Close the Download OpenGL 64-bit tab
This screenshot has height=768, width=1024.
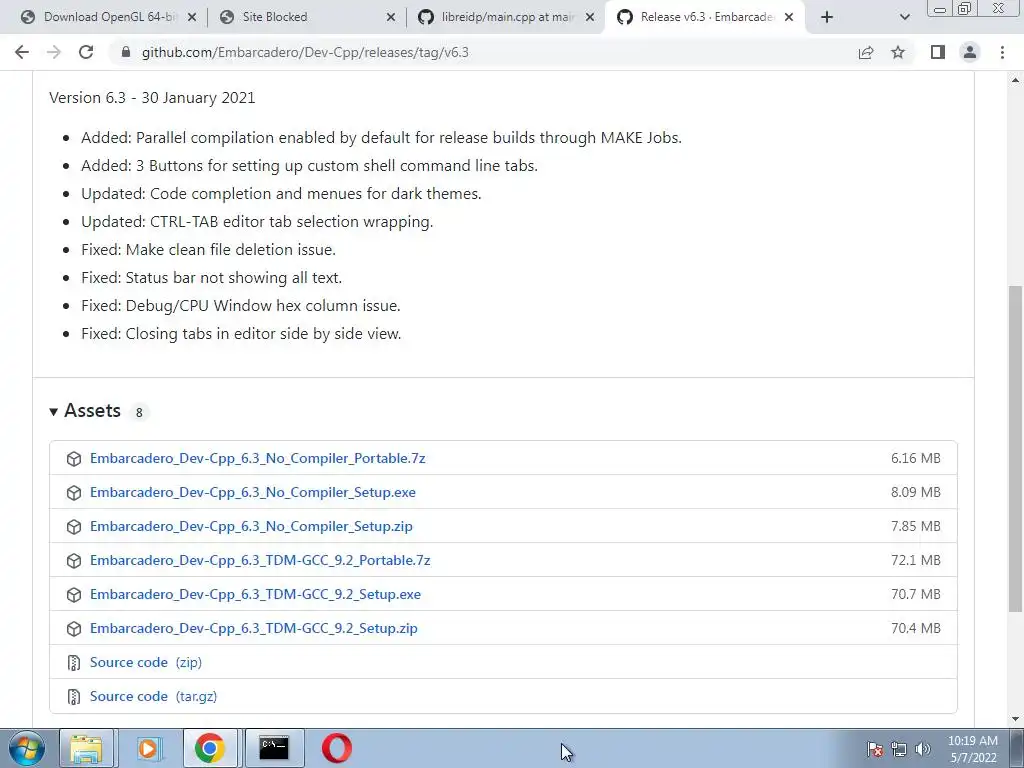(x=191, y=17)
